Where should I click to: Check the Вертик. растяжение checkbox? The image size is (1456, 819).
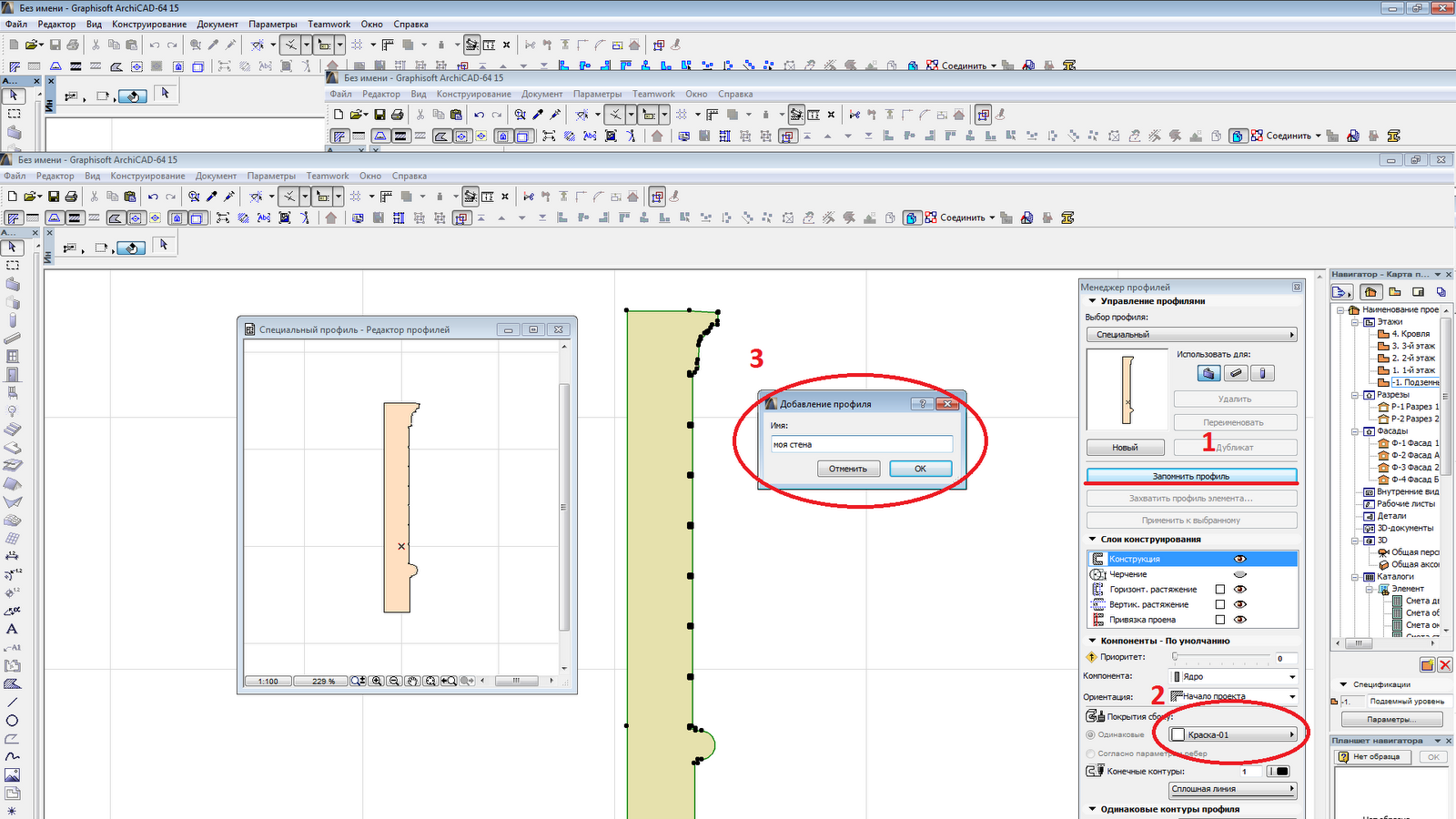(x=1220, y=604)
